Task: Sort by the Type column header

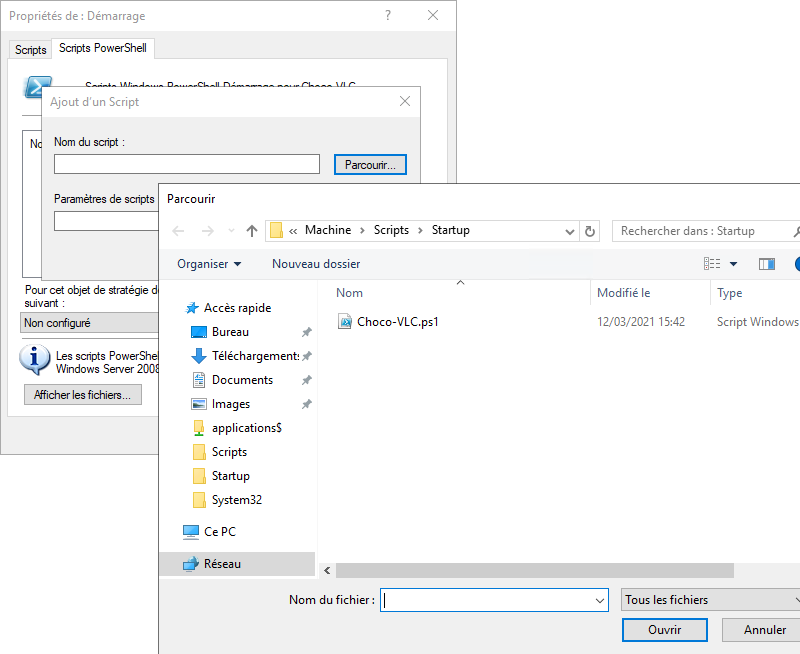Action: 730,293
